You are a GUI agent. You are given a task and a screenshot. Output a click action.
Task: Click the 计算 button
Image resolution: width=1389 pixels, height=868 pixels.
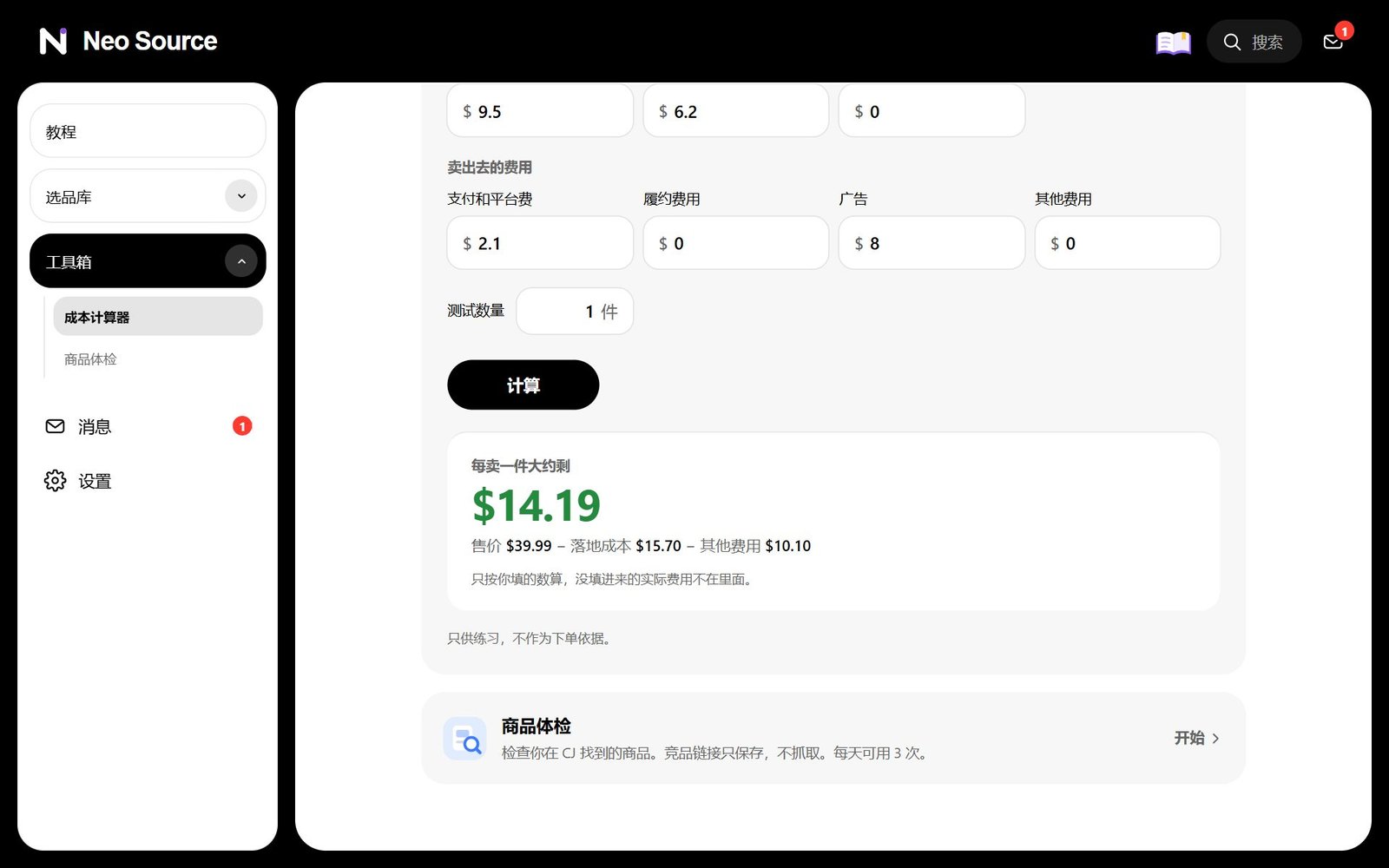pos(523,385)
